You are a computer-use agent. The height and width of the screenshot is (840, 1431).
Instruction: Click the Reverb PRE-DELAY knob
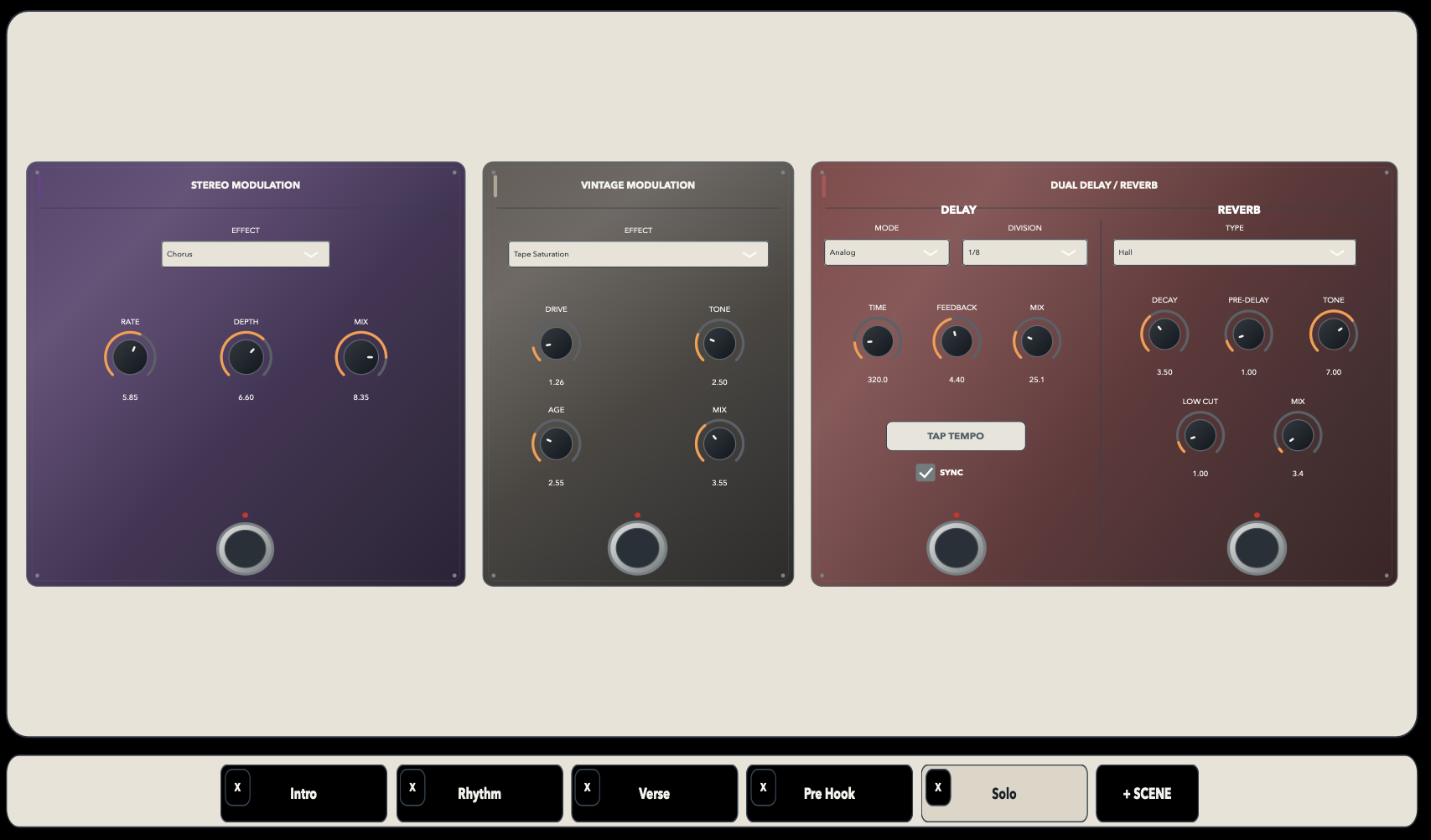[1248, 334]
